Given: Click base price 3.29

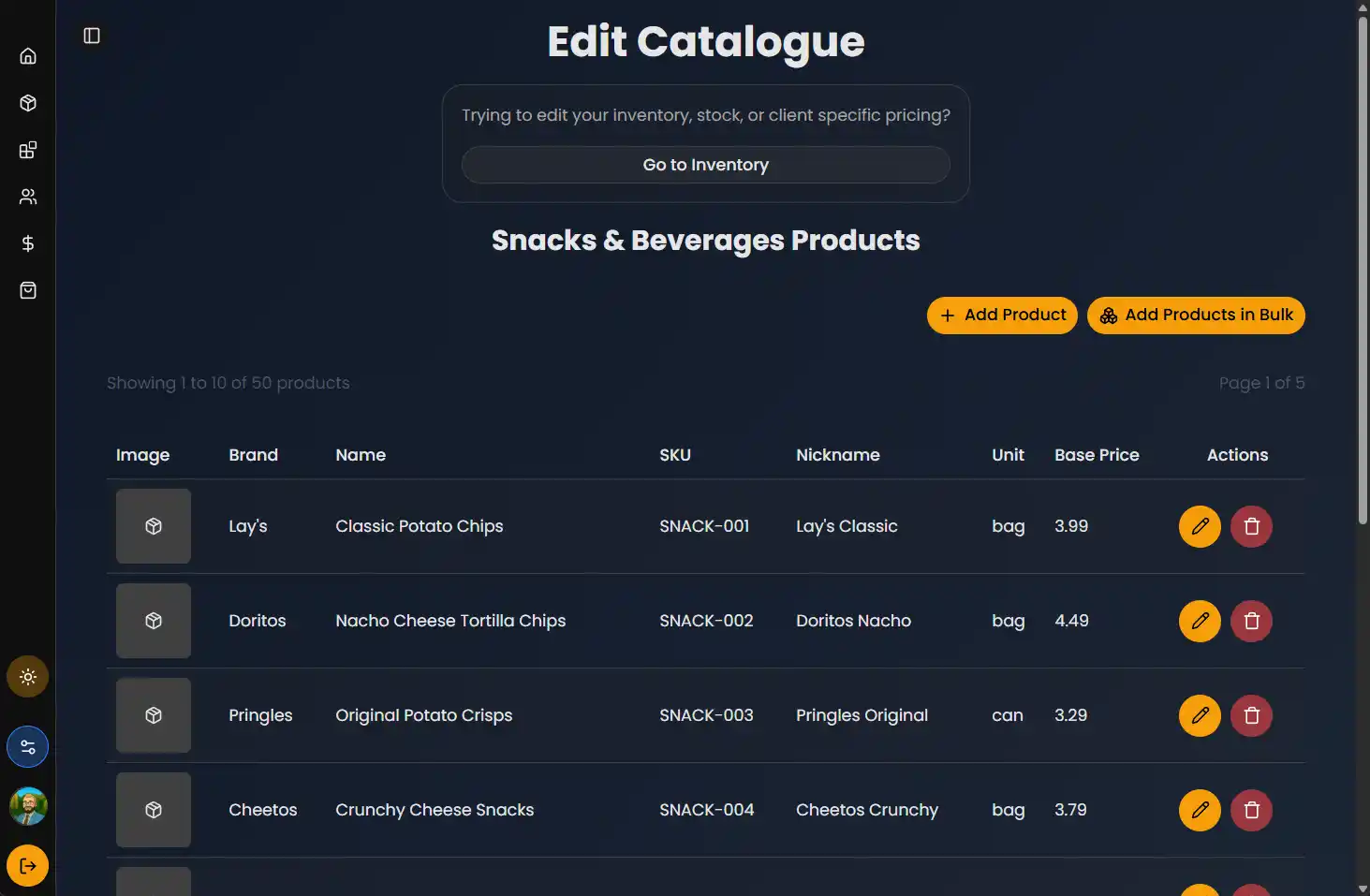Looking at the screenshot, I should pyautogui.click(x=1070, y=715).
